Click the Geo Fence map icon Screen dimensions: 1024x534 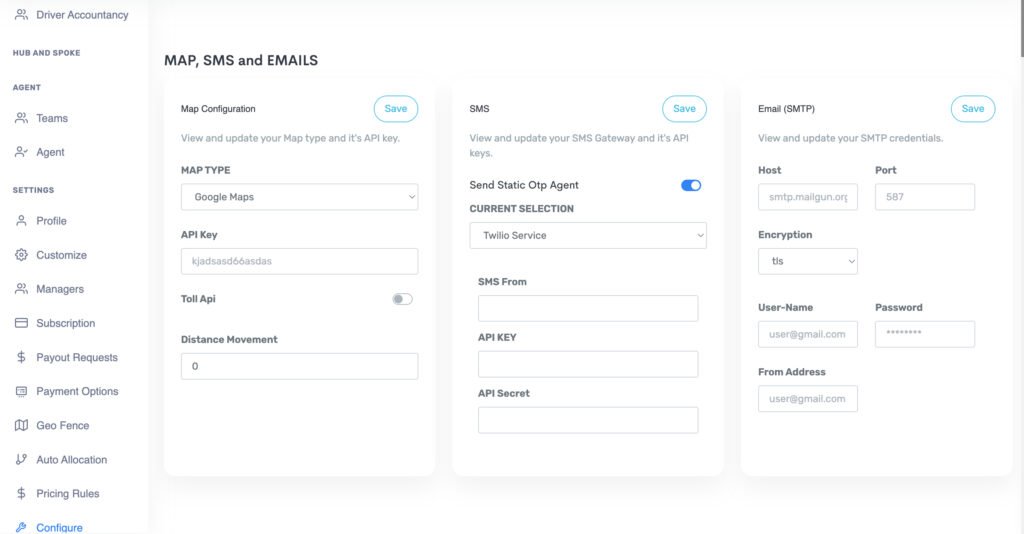(22, 425)
